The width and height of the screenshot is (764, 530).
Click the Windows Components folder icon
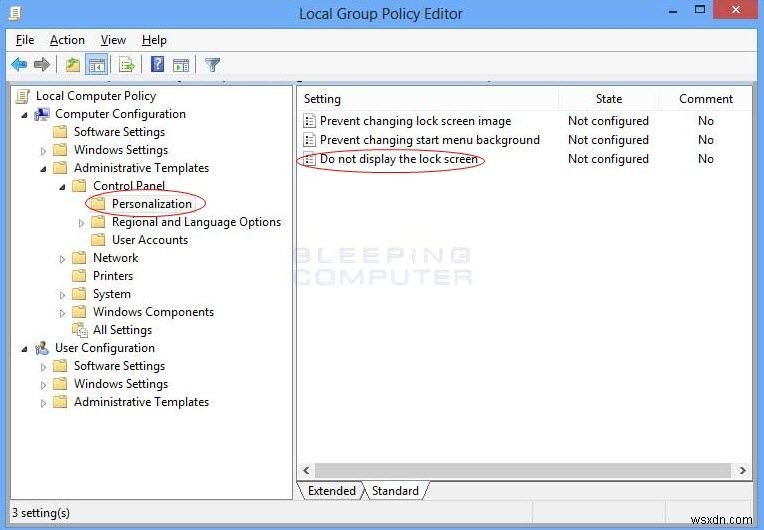point(79,312)
